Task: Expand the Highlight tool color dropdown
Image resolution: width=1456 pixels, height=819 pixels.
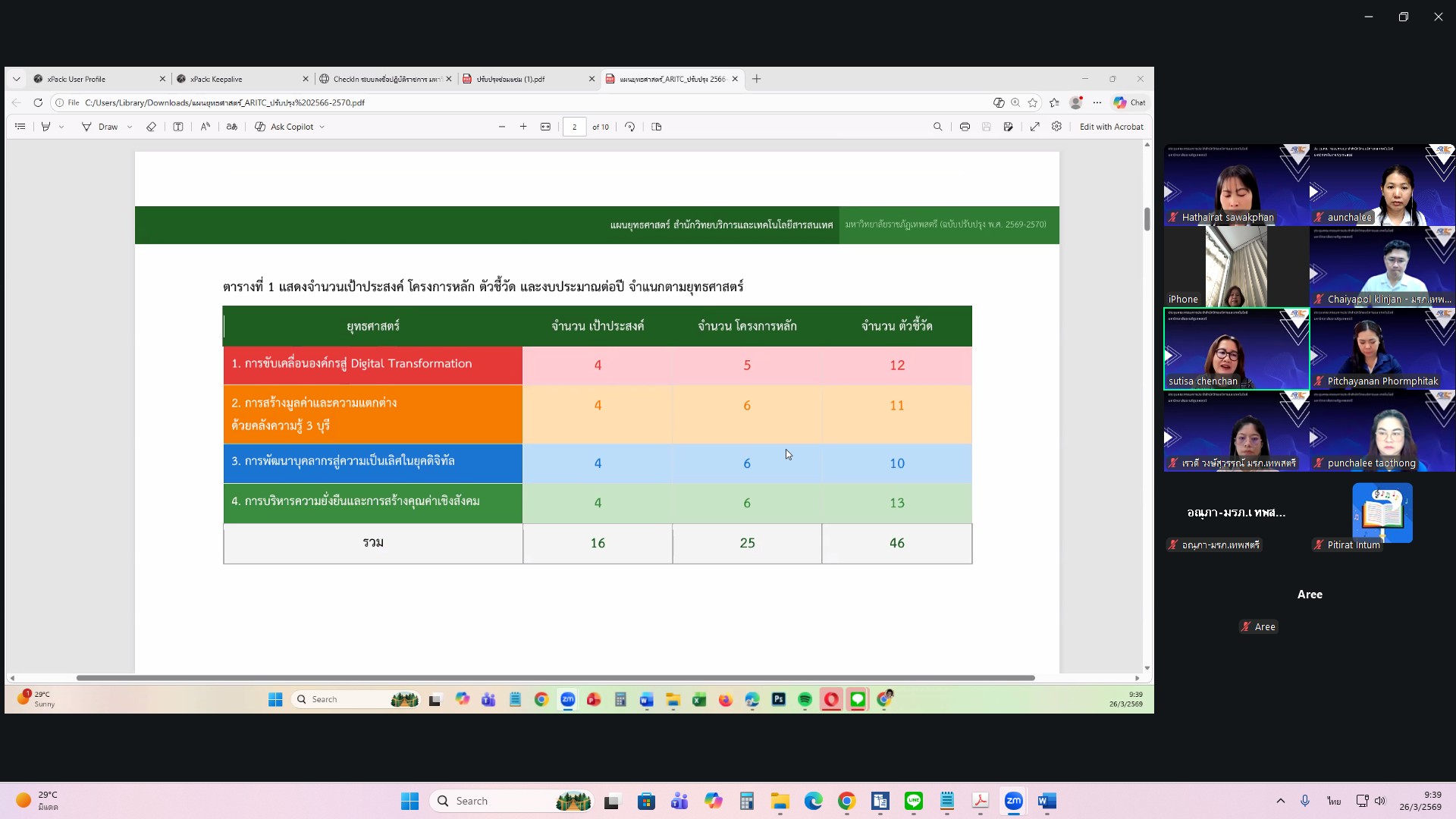Action: pyautogui.click(x=61, y=127)
